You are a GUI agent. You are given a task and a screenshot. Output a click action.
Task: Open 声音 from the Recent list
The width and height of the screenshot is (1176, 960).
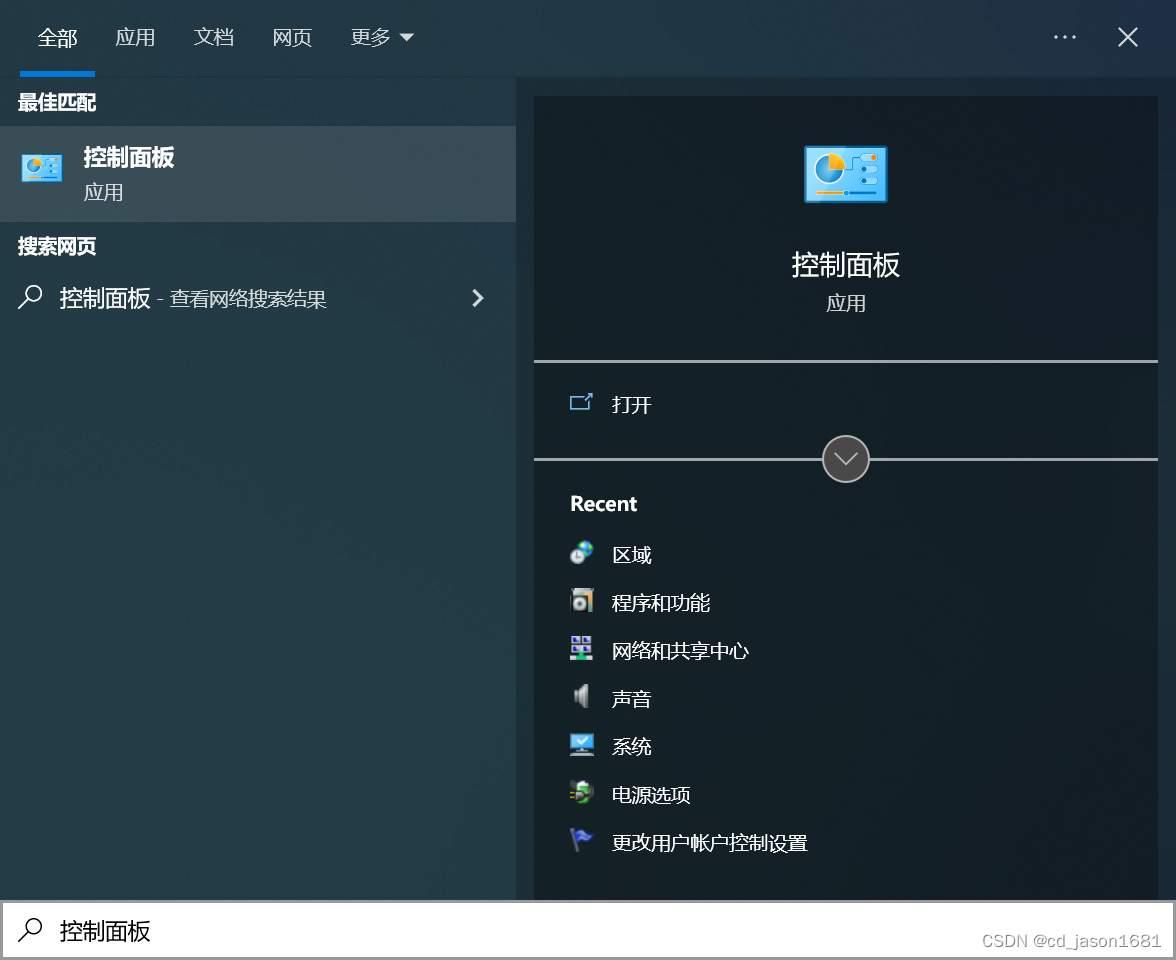click(632, 698)
